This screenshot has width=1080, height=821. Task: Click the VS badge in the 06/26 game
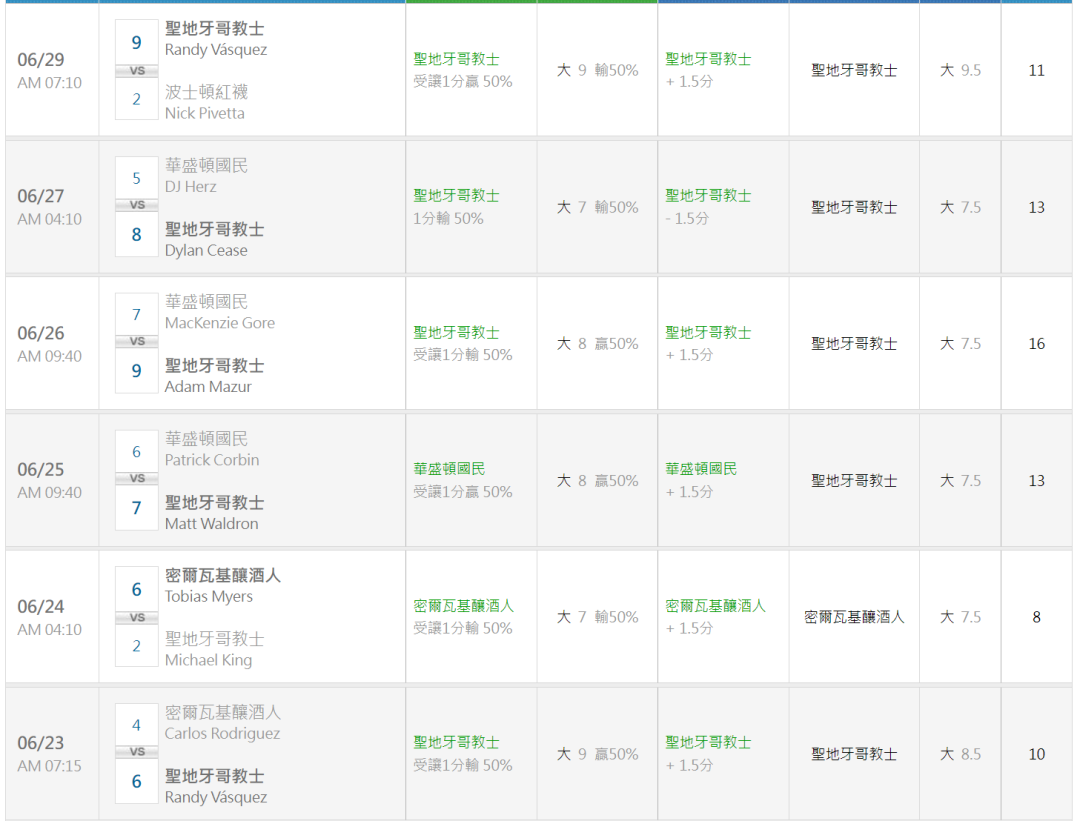tap(137, 342)
